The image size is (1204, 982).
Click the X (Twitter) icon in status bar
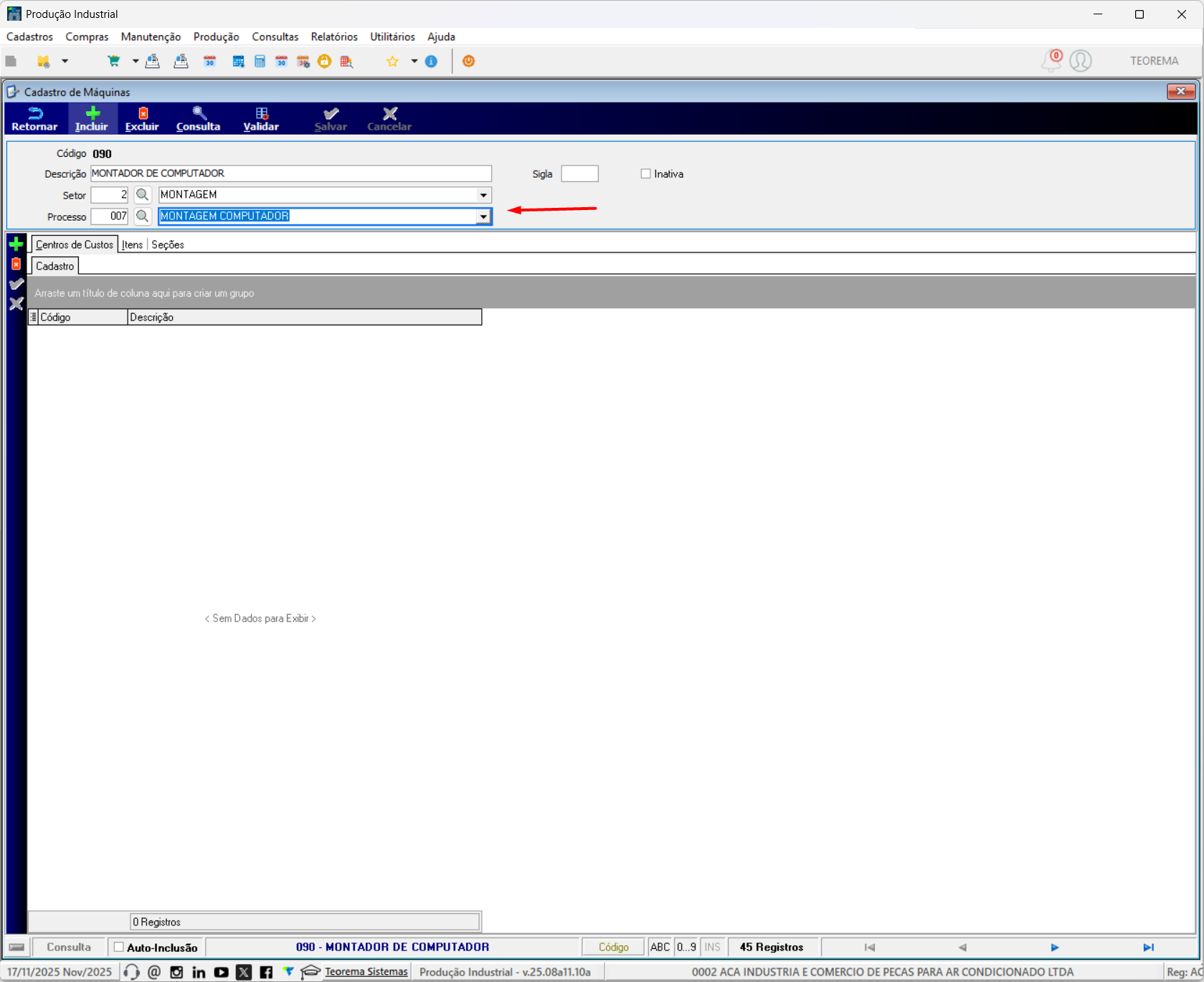click(244, 972)
